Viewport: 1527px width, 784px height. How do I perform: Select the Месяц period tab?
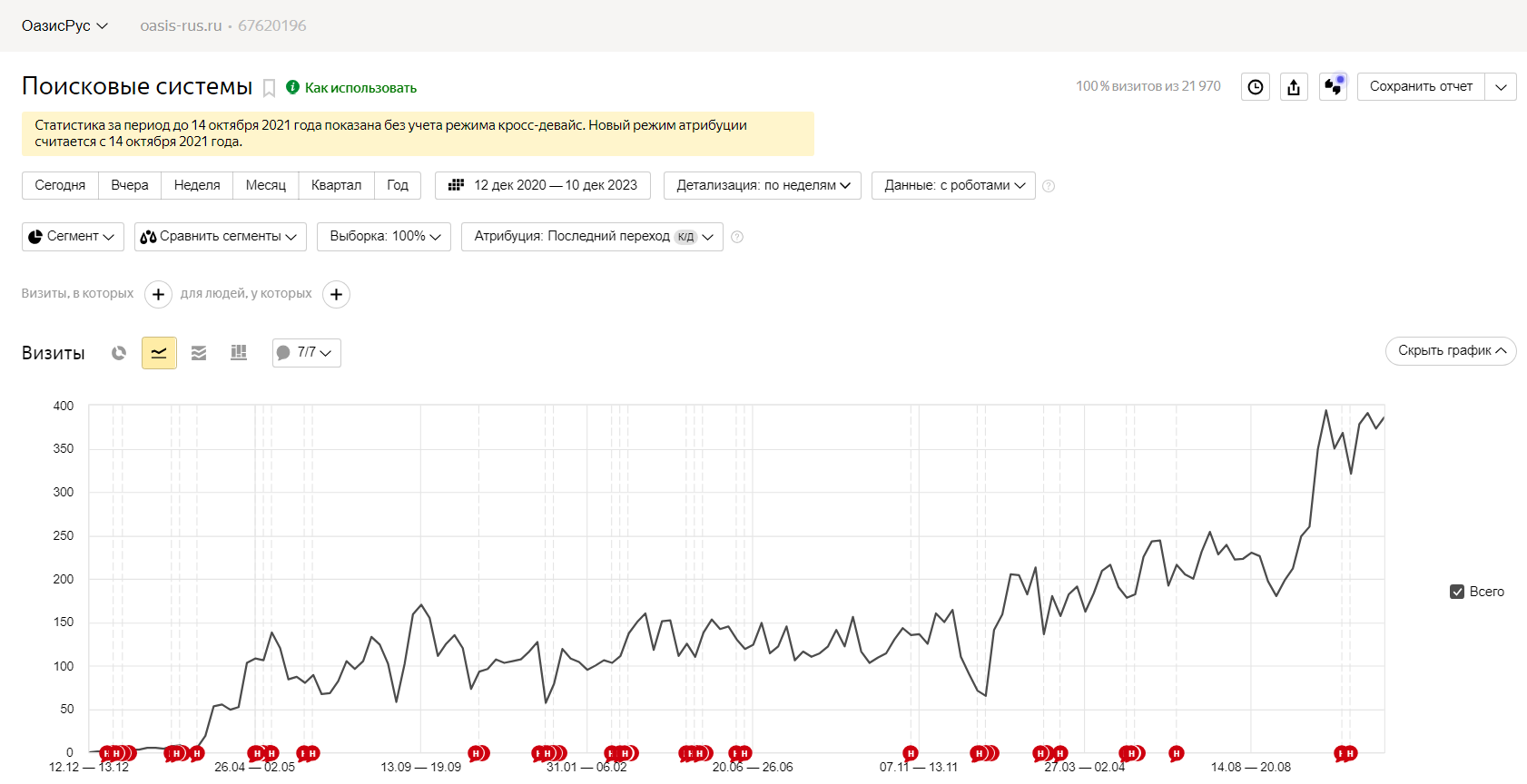pyautogui.click(x=266, y=185)
